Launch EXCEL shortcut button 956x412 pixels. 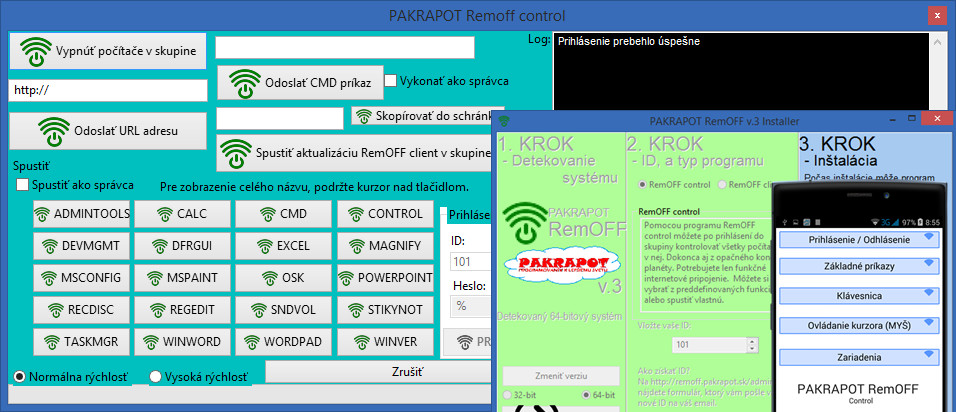point(284,246)
